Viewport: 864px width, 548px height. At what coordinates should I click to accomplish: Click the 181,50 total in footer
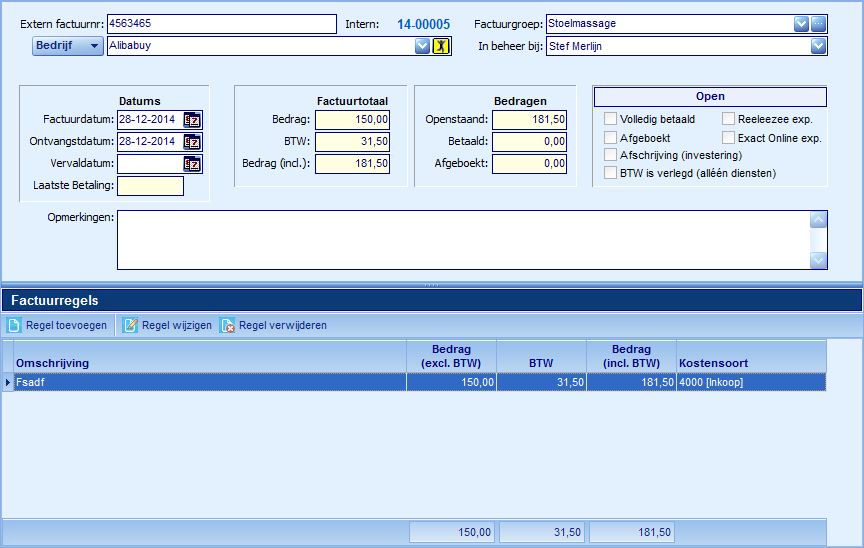632,532
